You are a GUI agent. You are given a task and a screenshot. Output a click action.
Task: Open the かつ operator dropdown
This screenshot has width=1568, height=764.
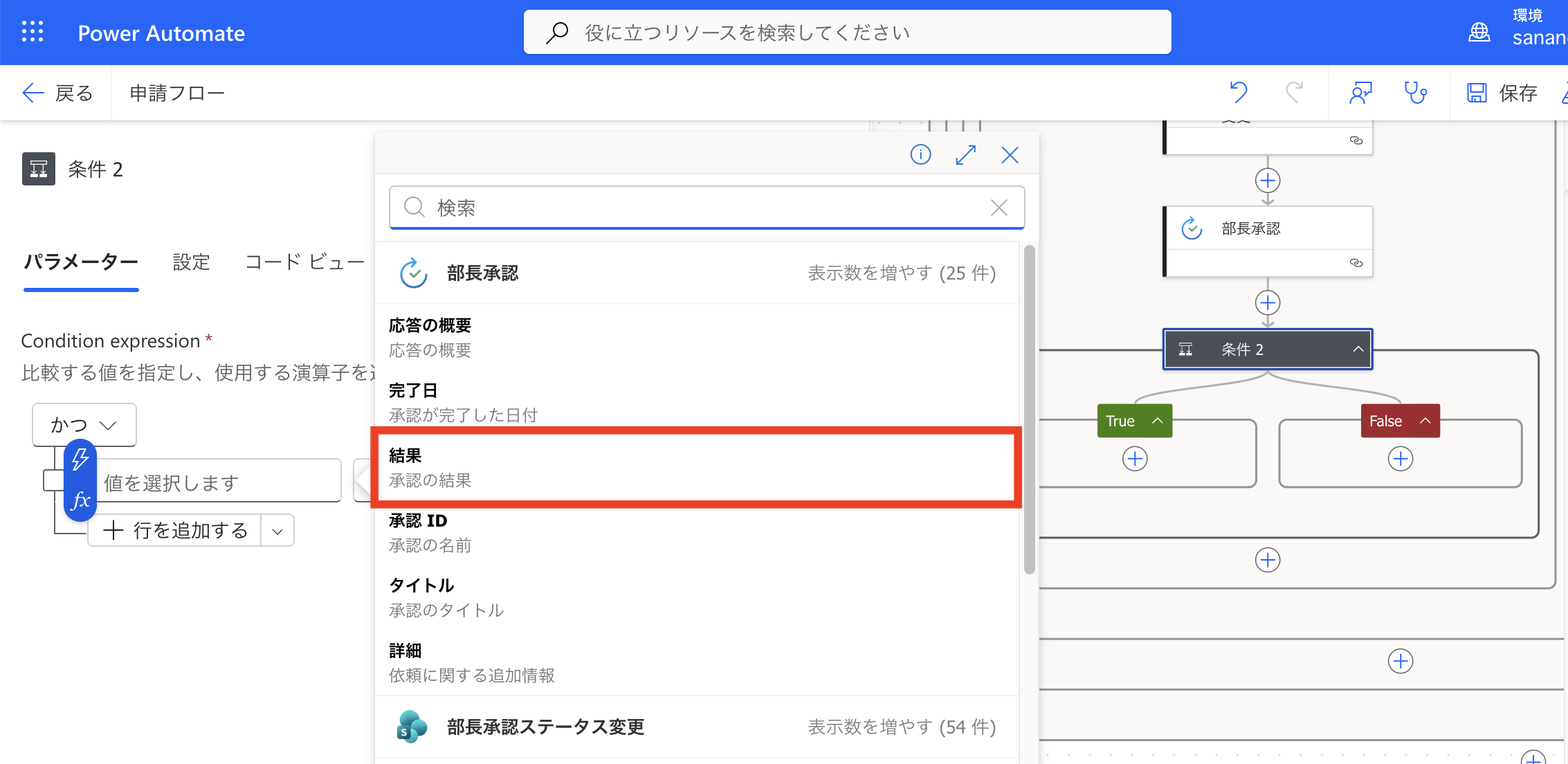(84, 425)
